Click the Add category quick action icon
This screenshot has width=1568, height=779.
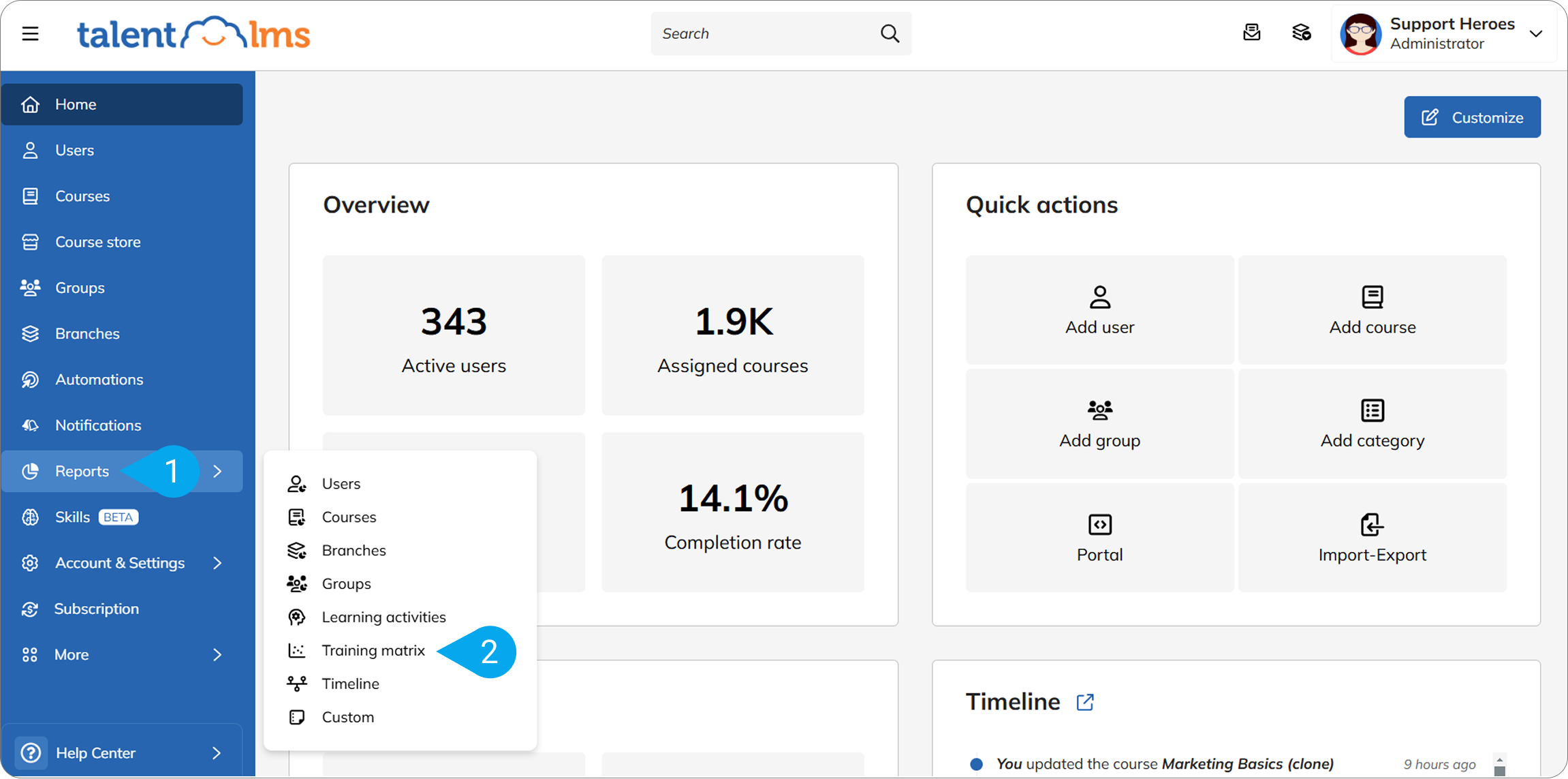tap(1372, 410)
